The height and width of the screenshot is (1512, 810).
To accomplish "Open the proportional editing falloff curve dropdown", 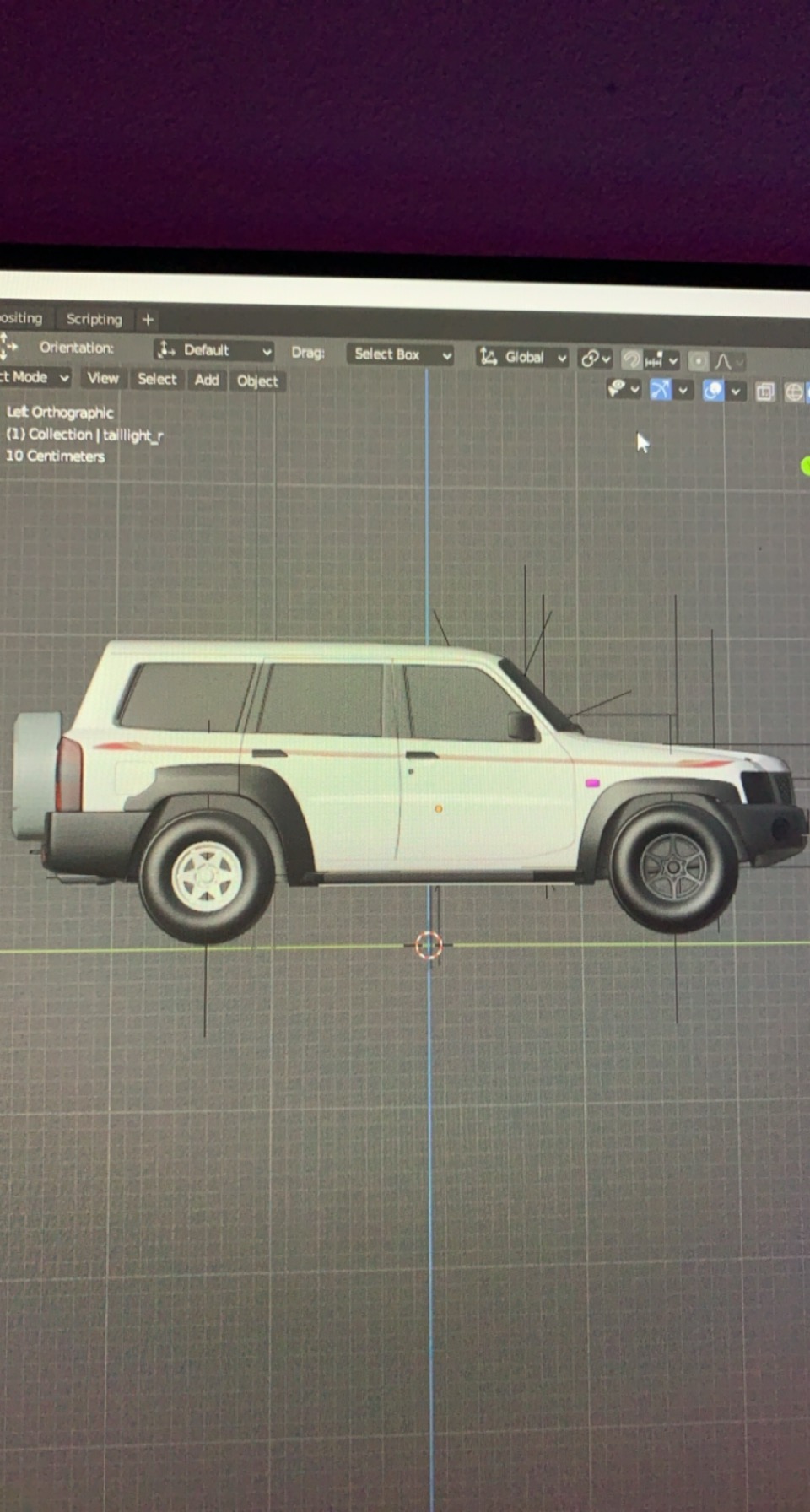I will click(x=729, y=362).
